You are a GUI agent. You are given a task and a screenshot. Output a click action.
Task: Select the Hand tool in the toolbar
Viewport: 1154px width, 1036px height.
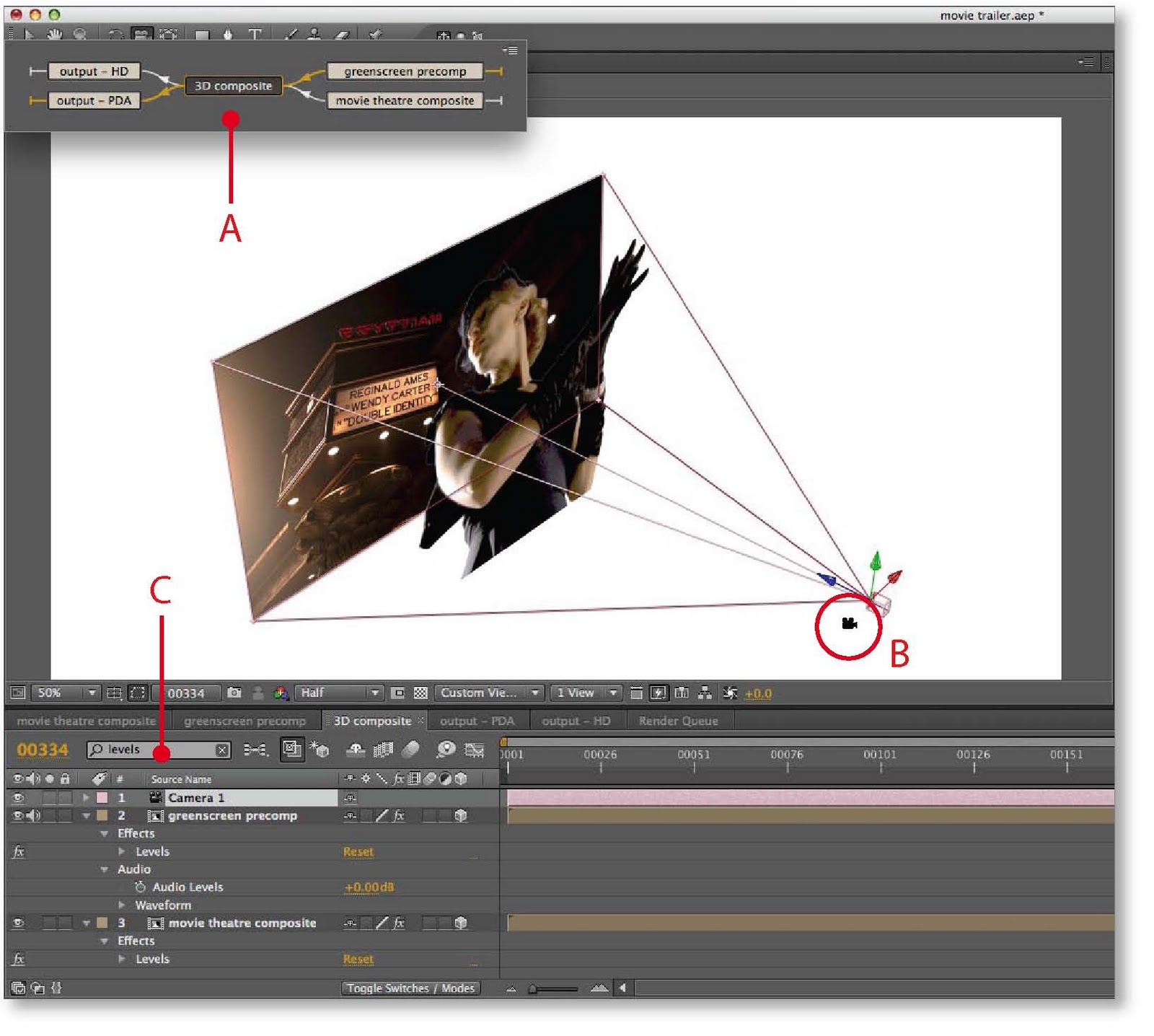[x=54, y=32]
